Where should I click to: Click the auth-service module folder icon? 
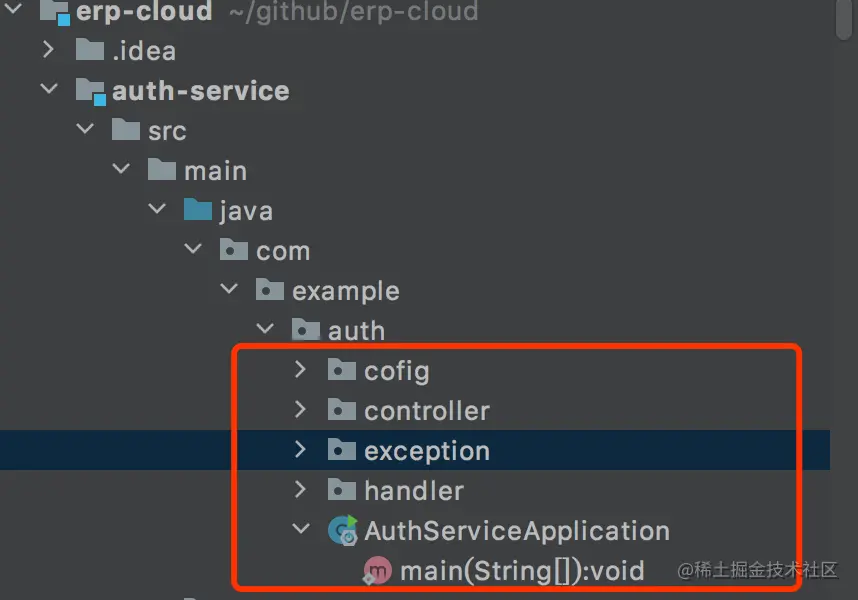point(91,91)
